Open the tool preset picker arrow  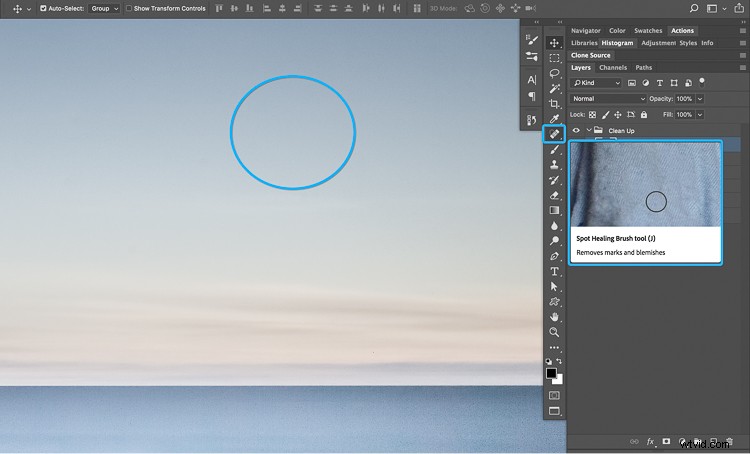pos(29,9)
